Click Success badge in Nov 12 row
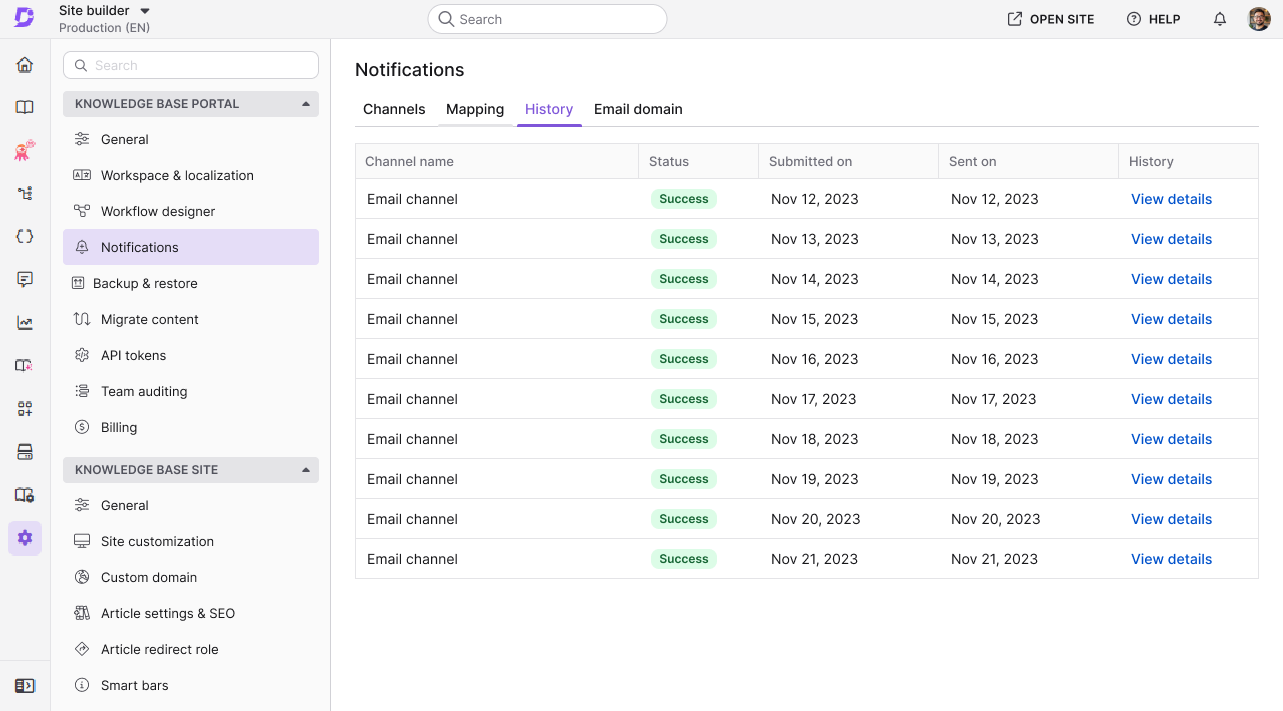This screenshot has width=1283, height=711. [684, 199]
